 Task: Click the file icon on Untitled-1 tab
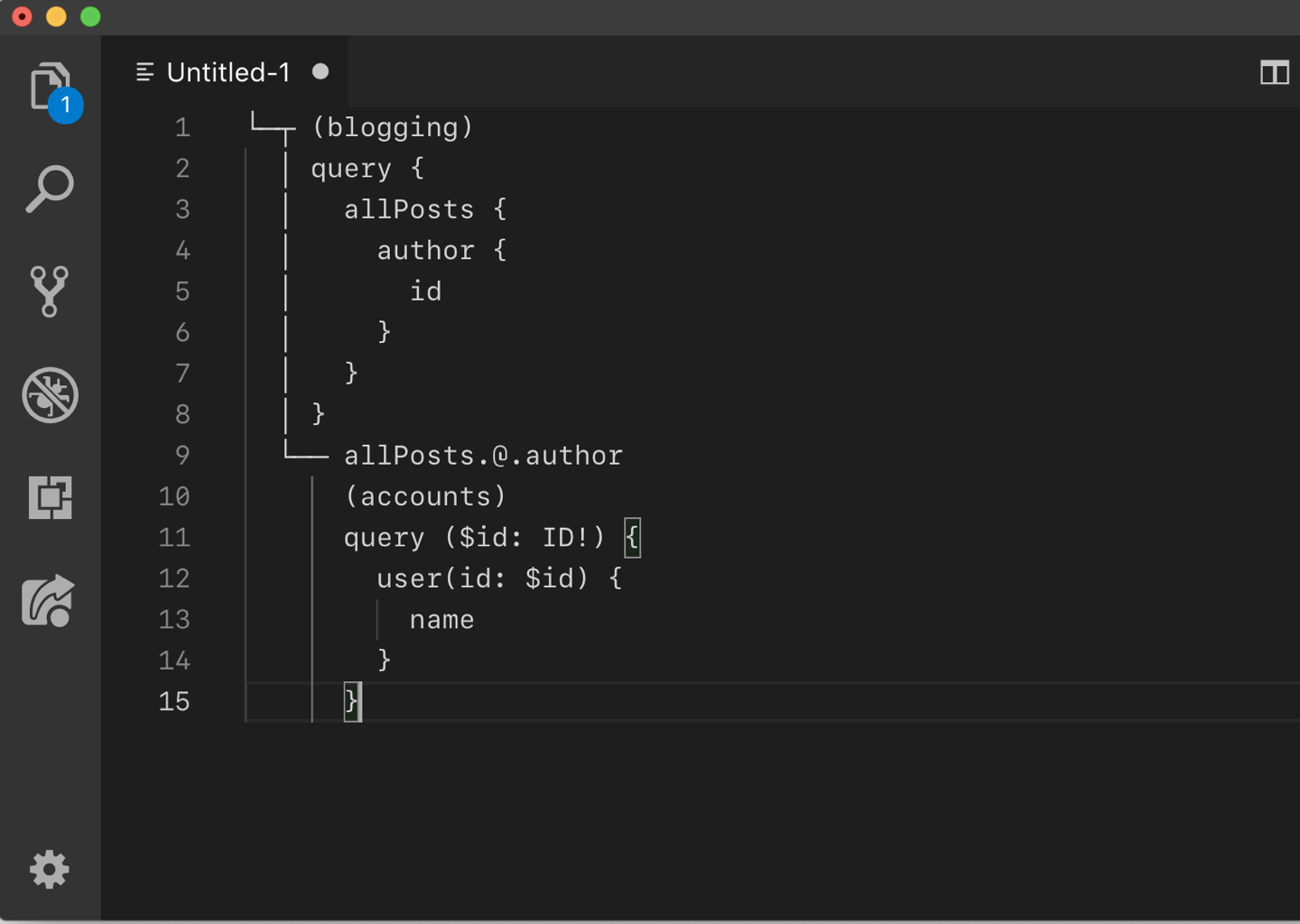click(144, 72)
